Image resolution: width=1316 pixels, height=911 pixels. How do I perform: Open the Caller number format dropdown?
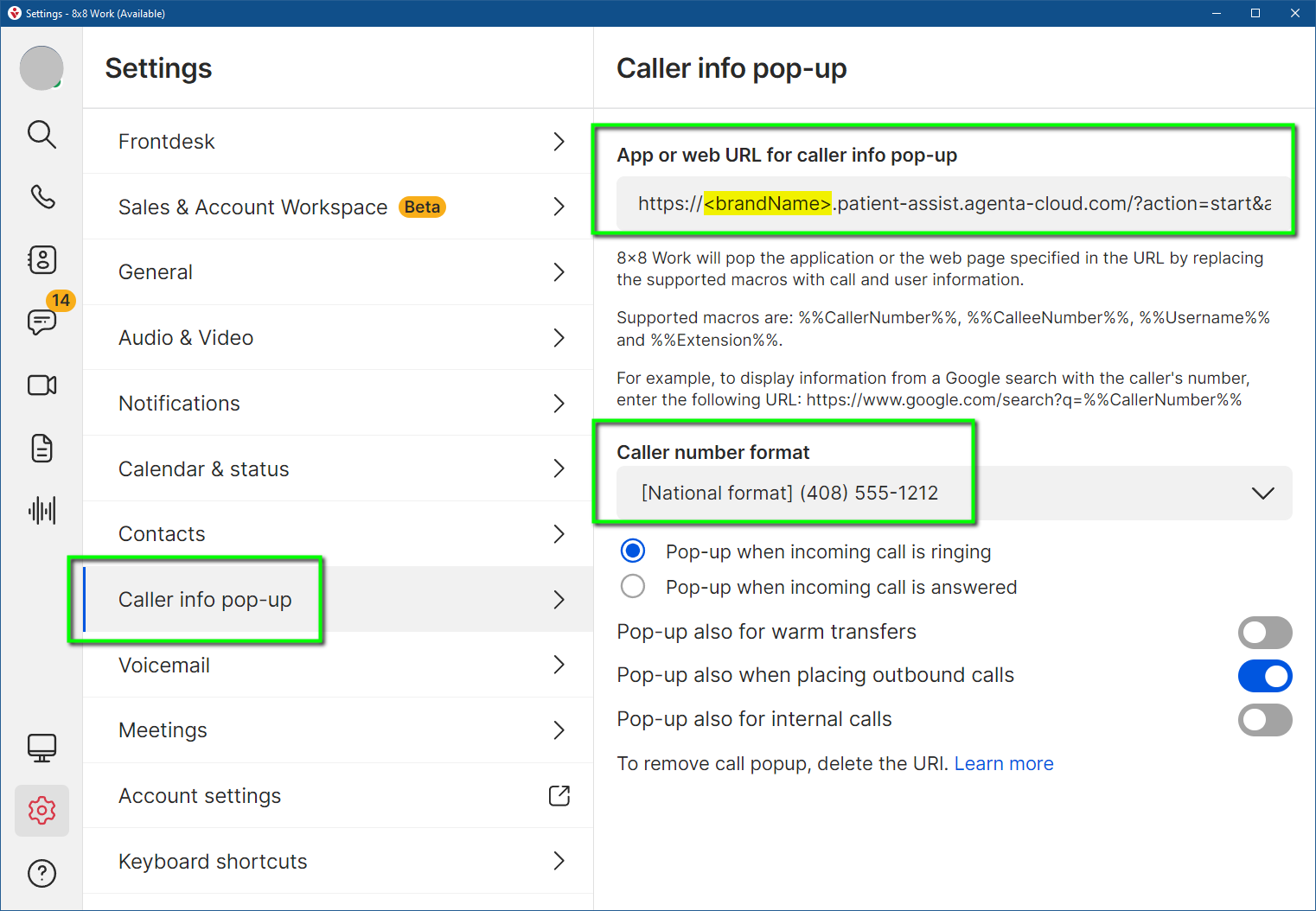954,493
